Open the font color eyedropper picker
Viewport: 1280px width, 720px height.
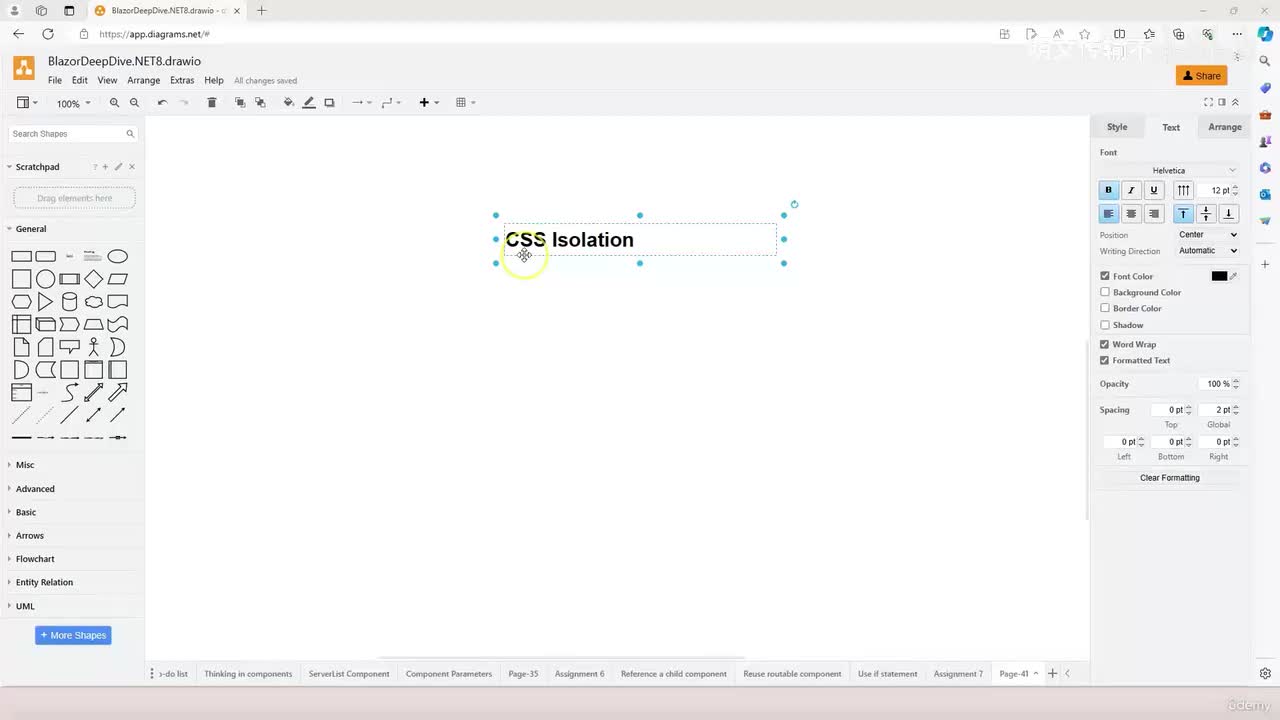coord(1234,276)
